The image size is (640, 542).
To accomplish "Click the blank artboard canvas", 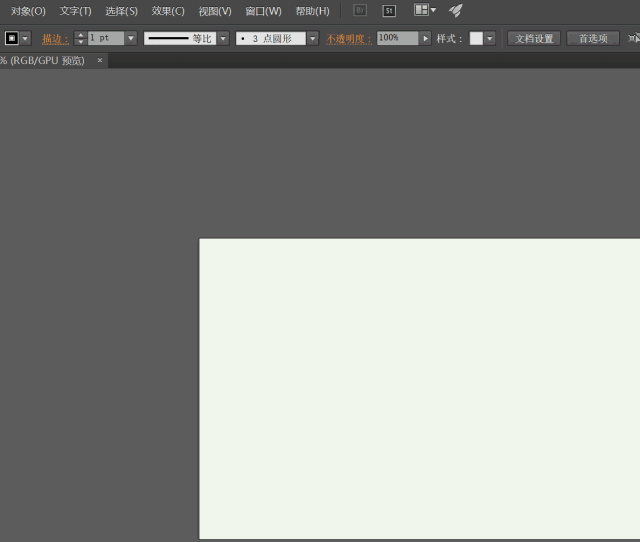I will pyautogui.click(x=419, y=389).
